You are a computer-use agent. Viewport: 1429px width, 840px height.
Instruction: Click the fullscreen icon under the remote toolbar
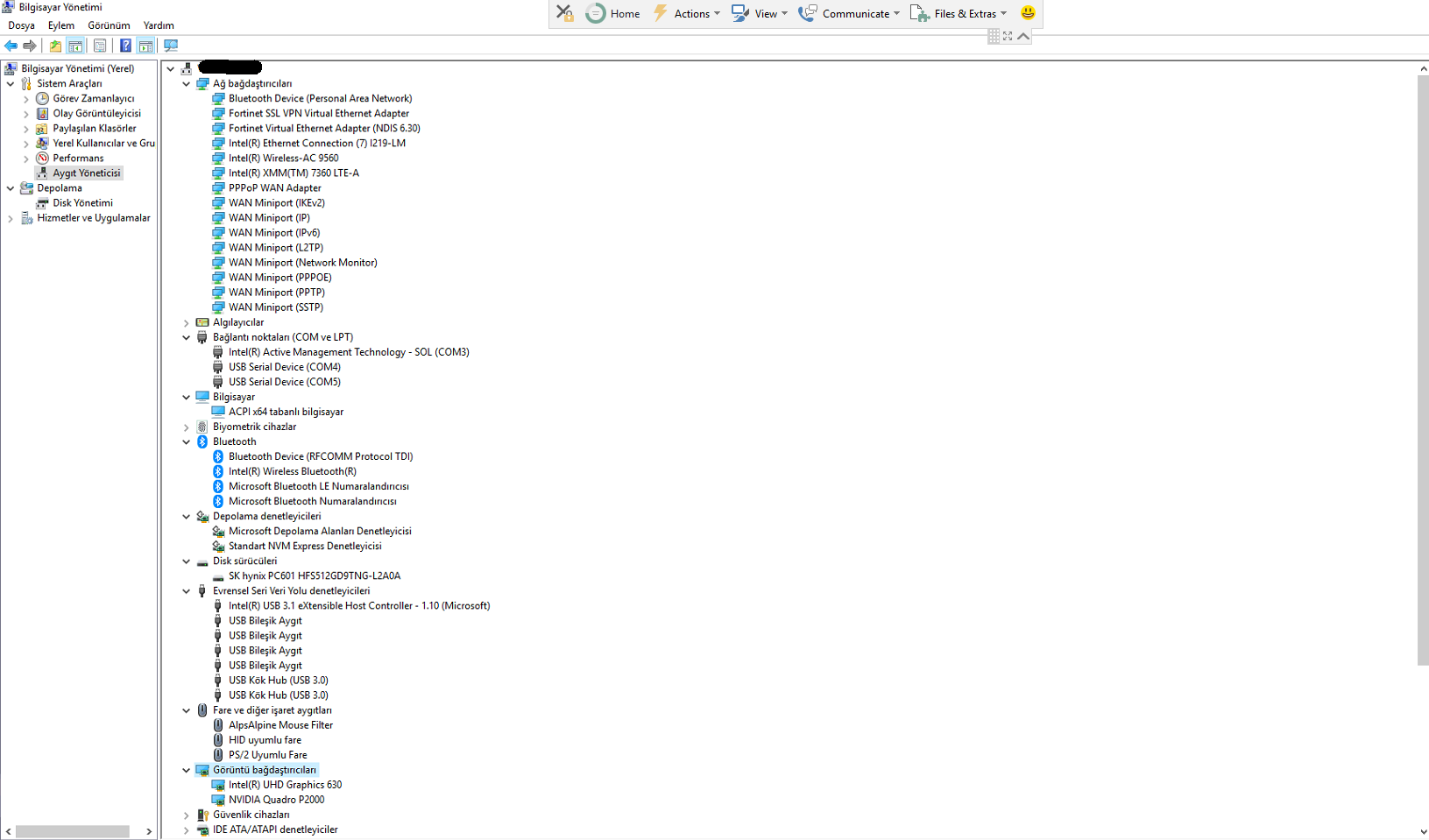(1008, 36)
